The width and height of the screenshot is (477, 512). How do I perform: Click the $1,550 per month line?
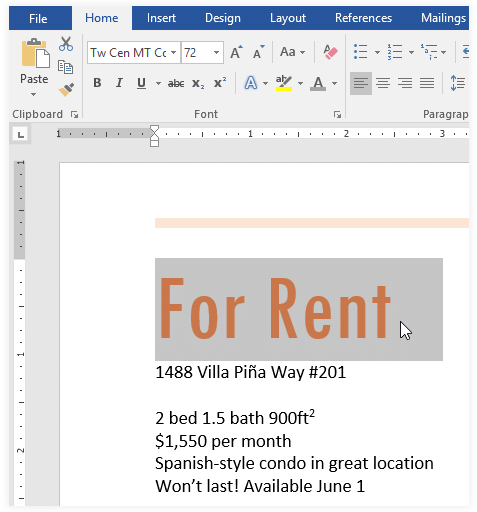[x=223, y=441]
